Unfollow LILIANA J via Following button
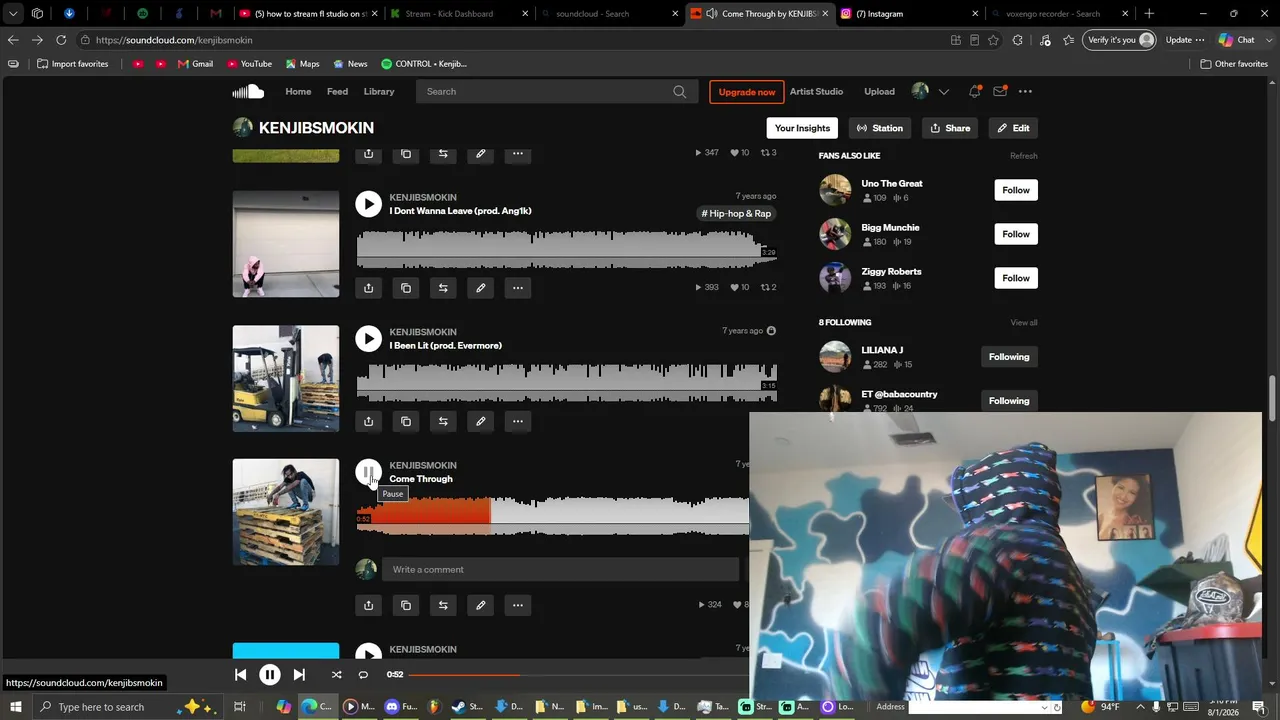Viewport: 1280px width, 720px height. [1009, 357]
